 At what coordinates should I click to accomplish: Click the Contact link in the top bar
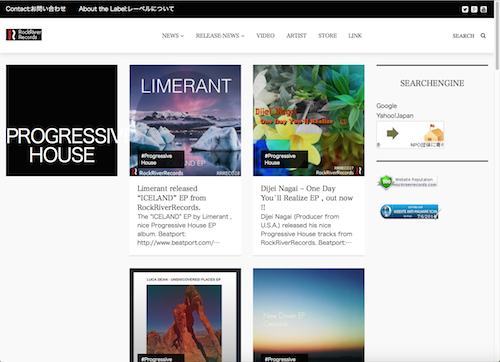click(36, 9)
